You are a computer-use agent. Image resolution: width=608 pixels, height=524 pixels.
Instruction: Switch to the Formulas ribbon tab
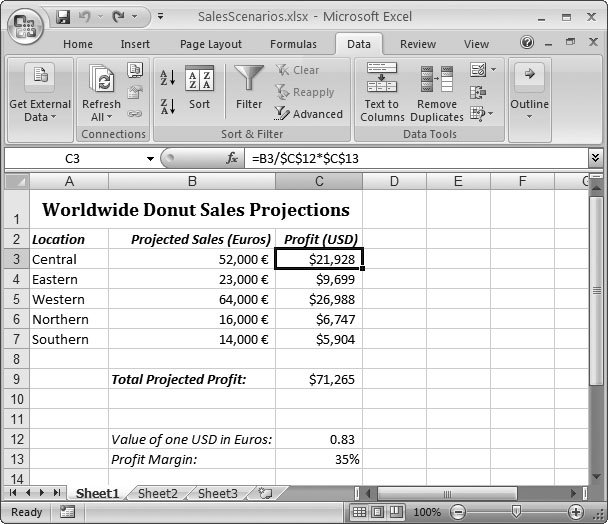pos(293,44)
